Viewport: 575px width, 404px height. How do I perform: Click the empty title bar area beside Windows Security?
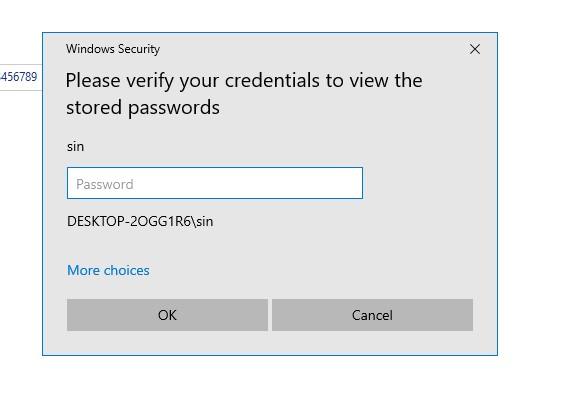pos(312,49)
